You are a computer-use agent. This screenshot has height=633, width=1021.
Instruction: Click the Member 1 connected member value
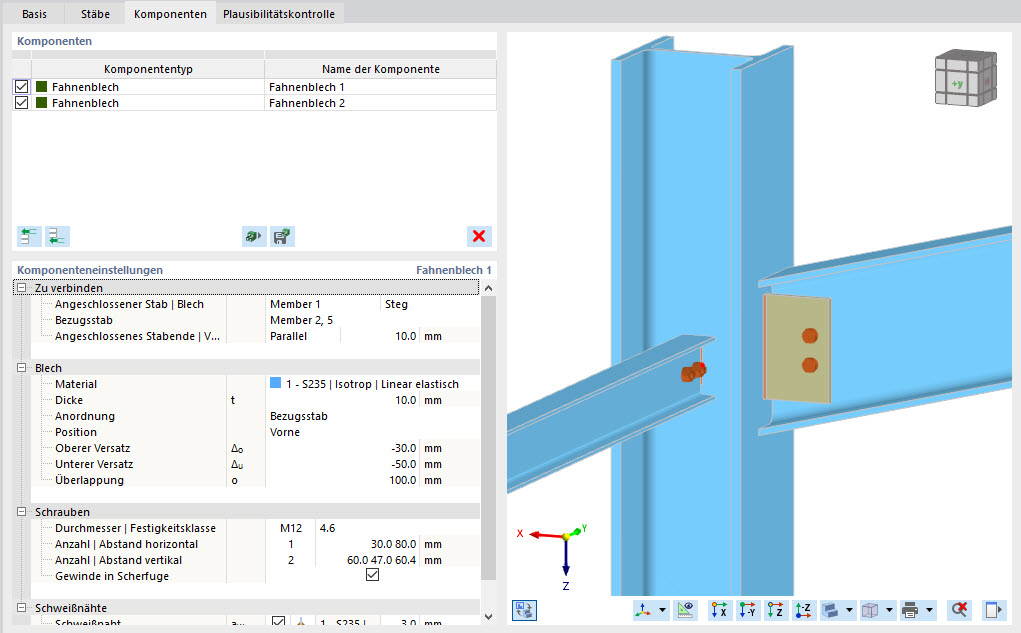295,304
